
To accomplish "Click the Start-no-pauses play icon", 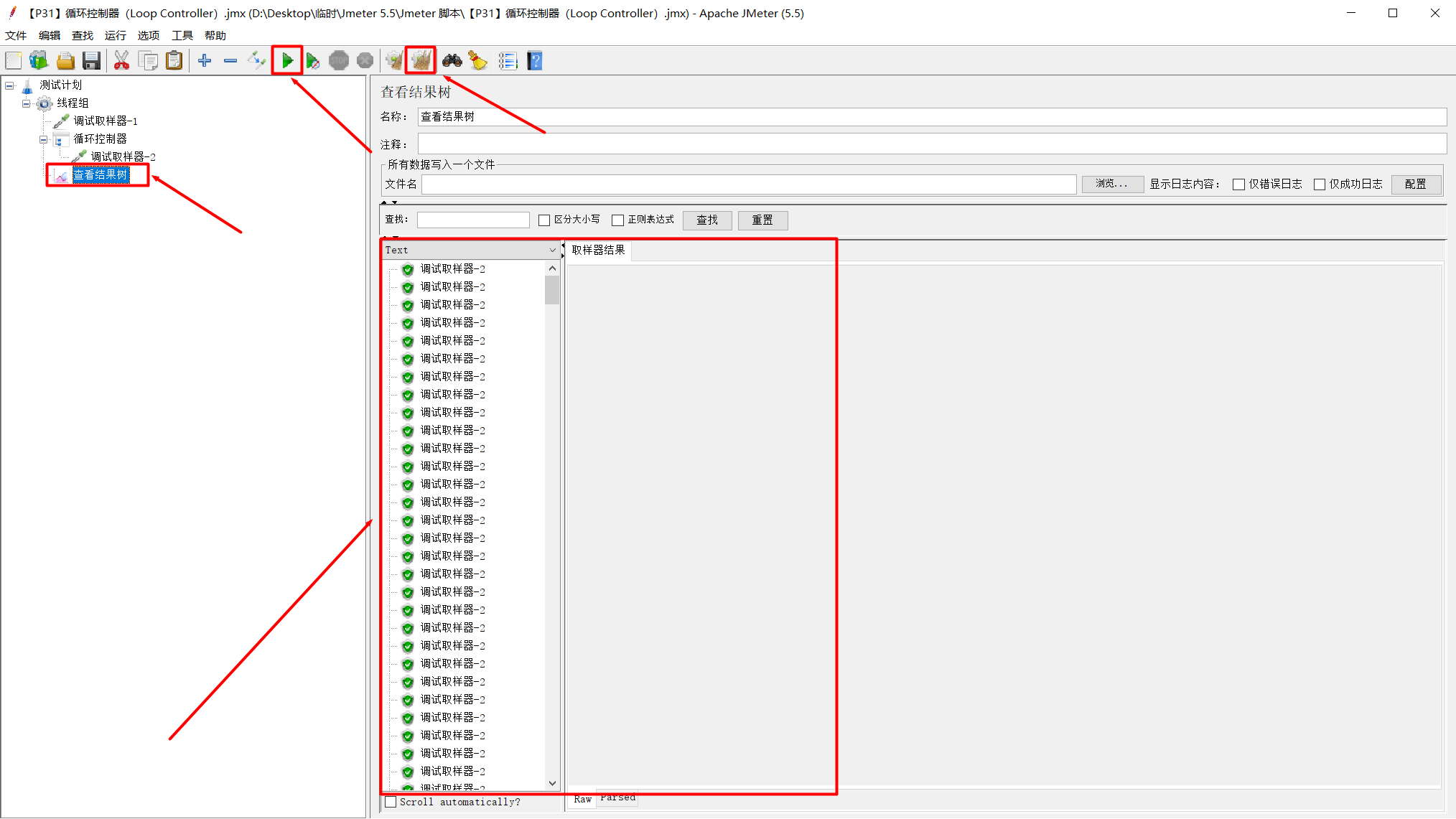I will (313, 60).
